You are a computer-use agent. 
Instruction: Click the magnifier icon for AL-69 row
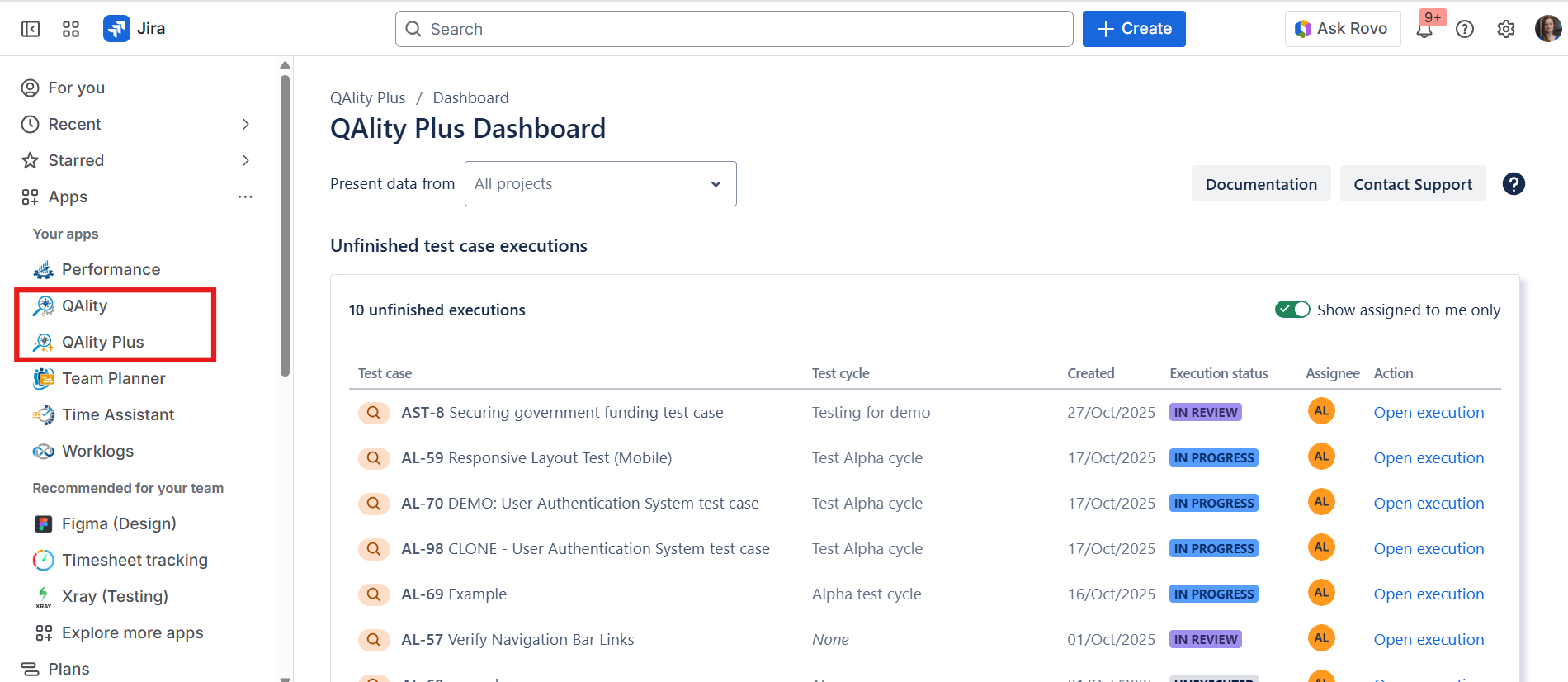pos(374,594)
